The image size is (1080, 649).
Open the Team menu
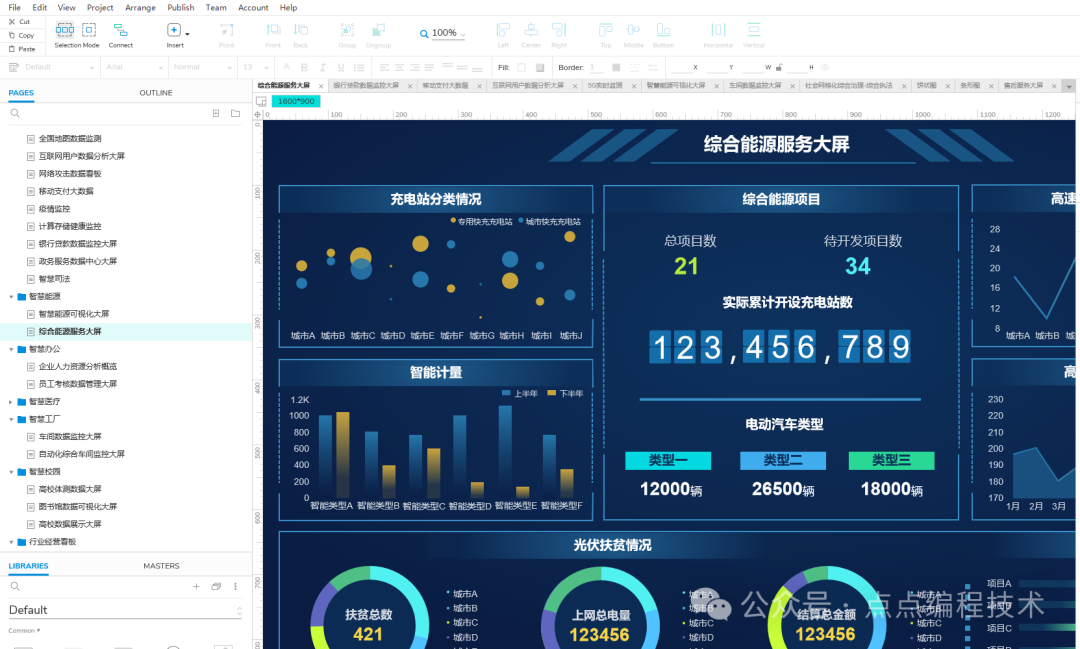[x=216, y=8]
